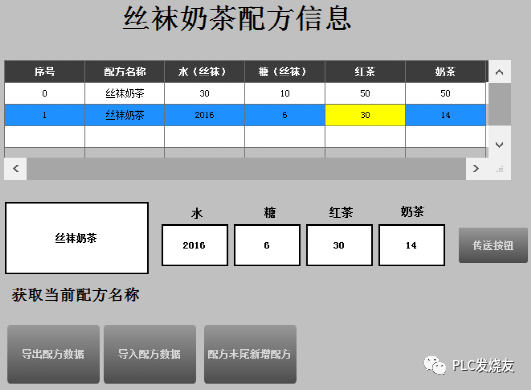
Task: Click the 获取当前配方名称 label
Action: pos(76,295)
